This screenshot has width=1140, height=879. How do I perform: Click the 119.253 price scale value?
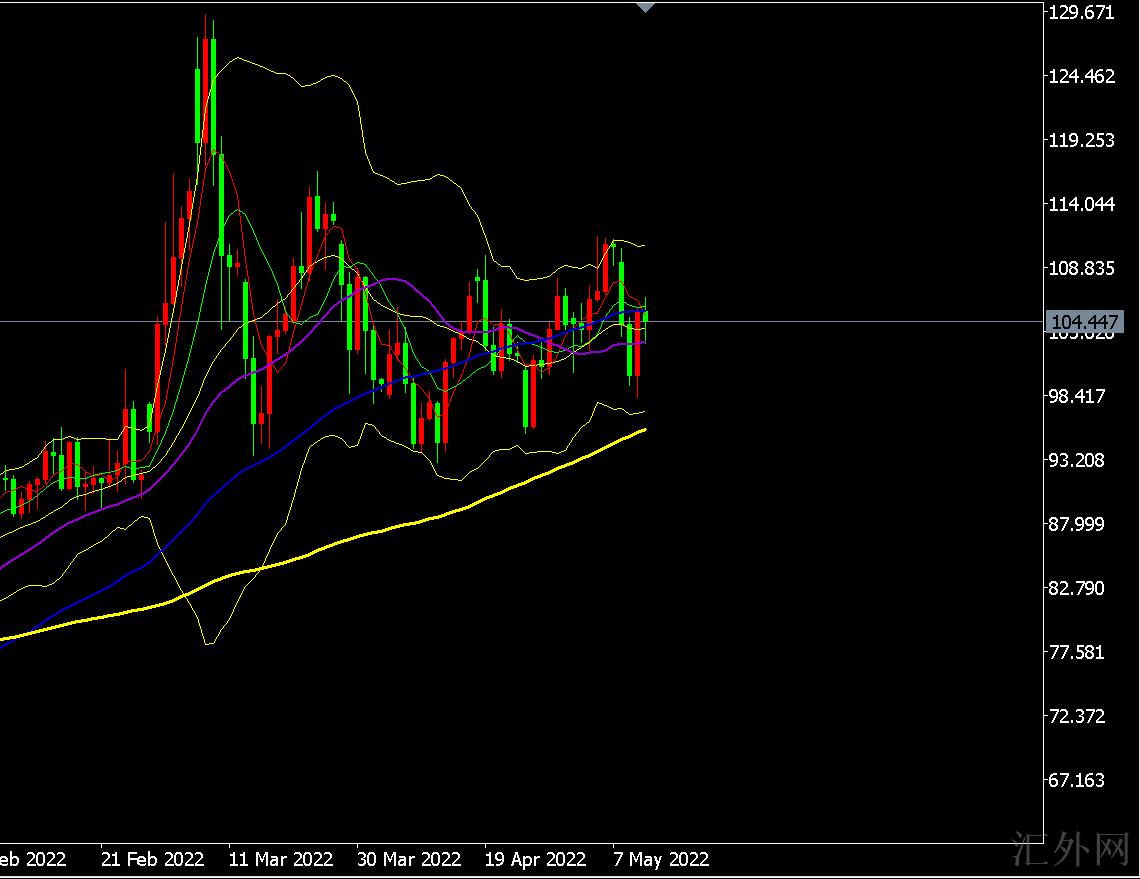tap(1082, 140)
